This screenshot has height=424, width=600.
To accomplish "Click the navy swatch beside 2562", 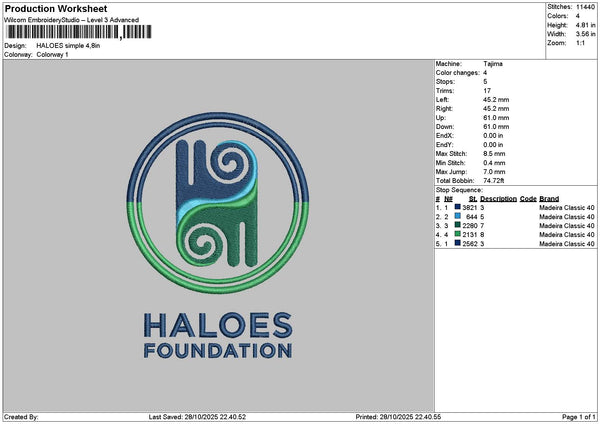I will click(x=457, y=243).
